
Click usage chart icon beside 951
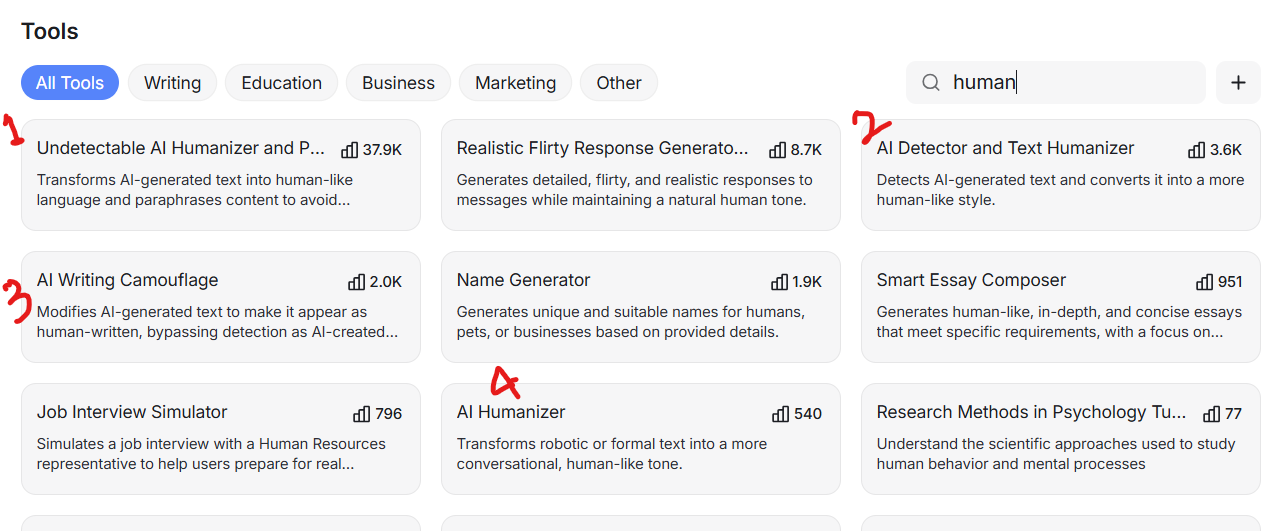1204,282
